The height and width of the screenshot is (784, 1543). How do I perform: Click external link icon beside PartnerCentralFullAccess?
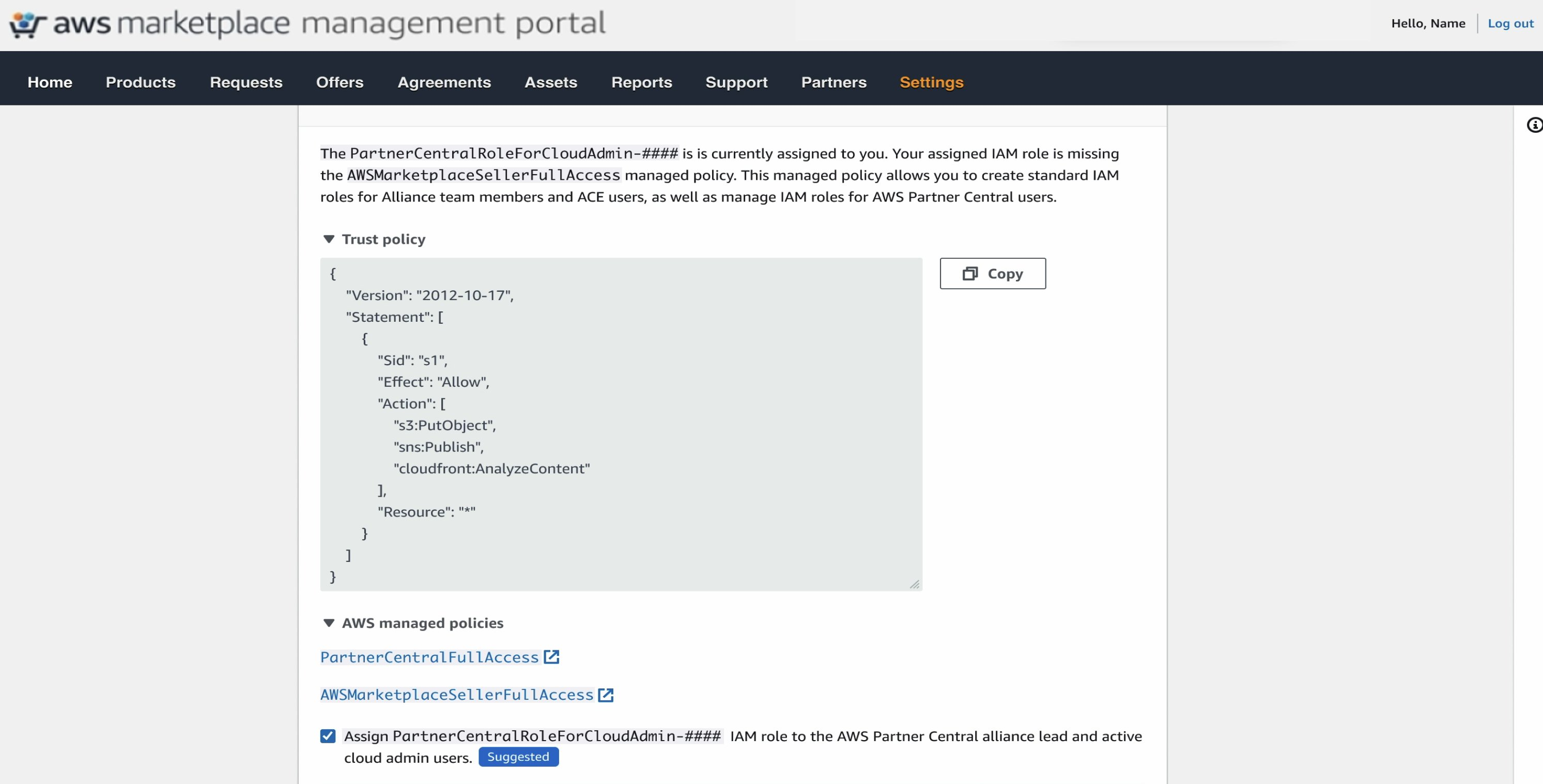point(551,657)
